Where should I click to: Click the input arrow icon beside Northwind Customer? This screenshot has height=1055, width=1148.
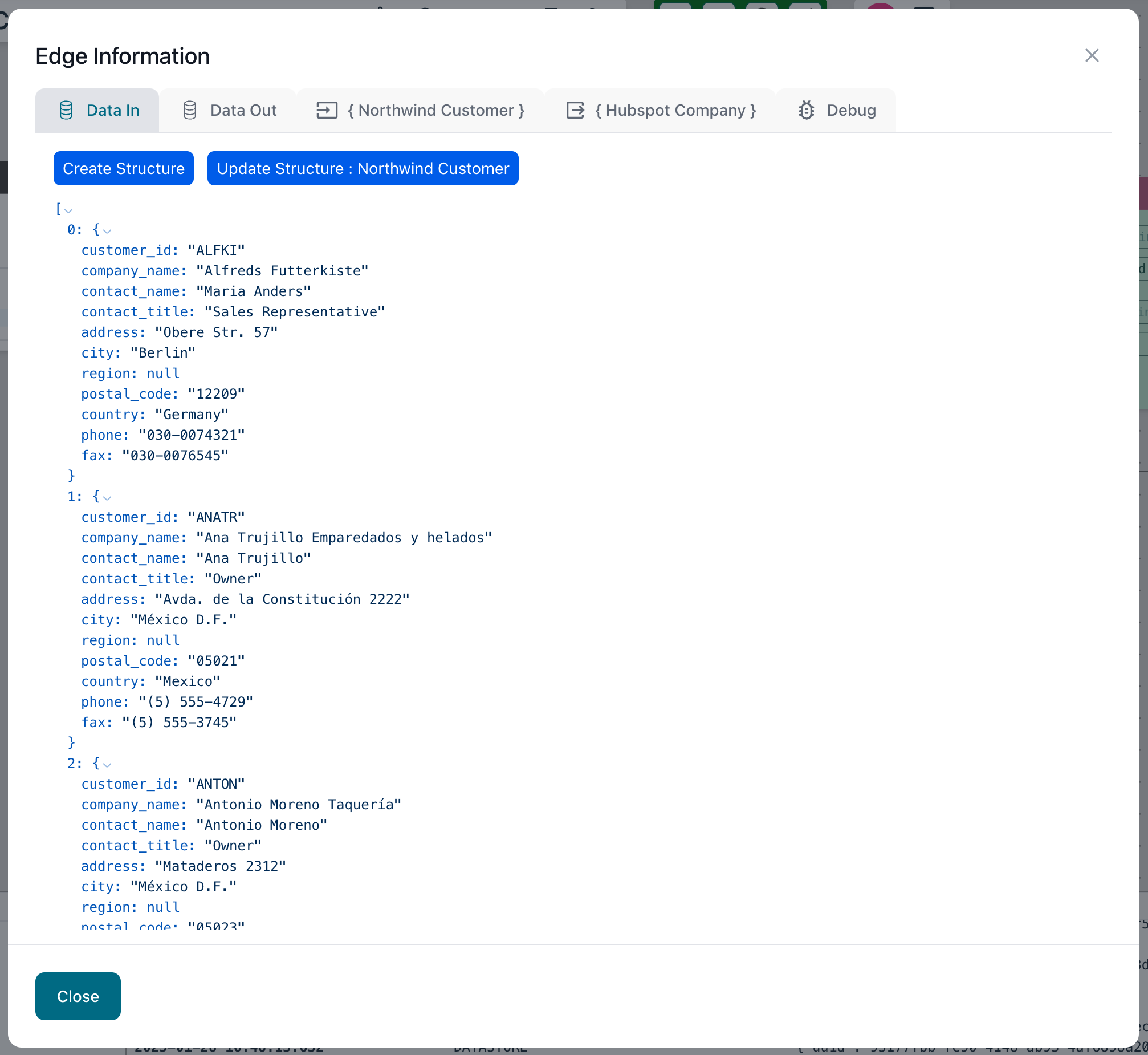[x=327, y=110]
